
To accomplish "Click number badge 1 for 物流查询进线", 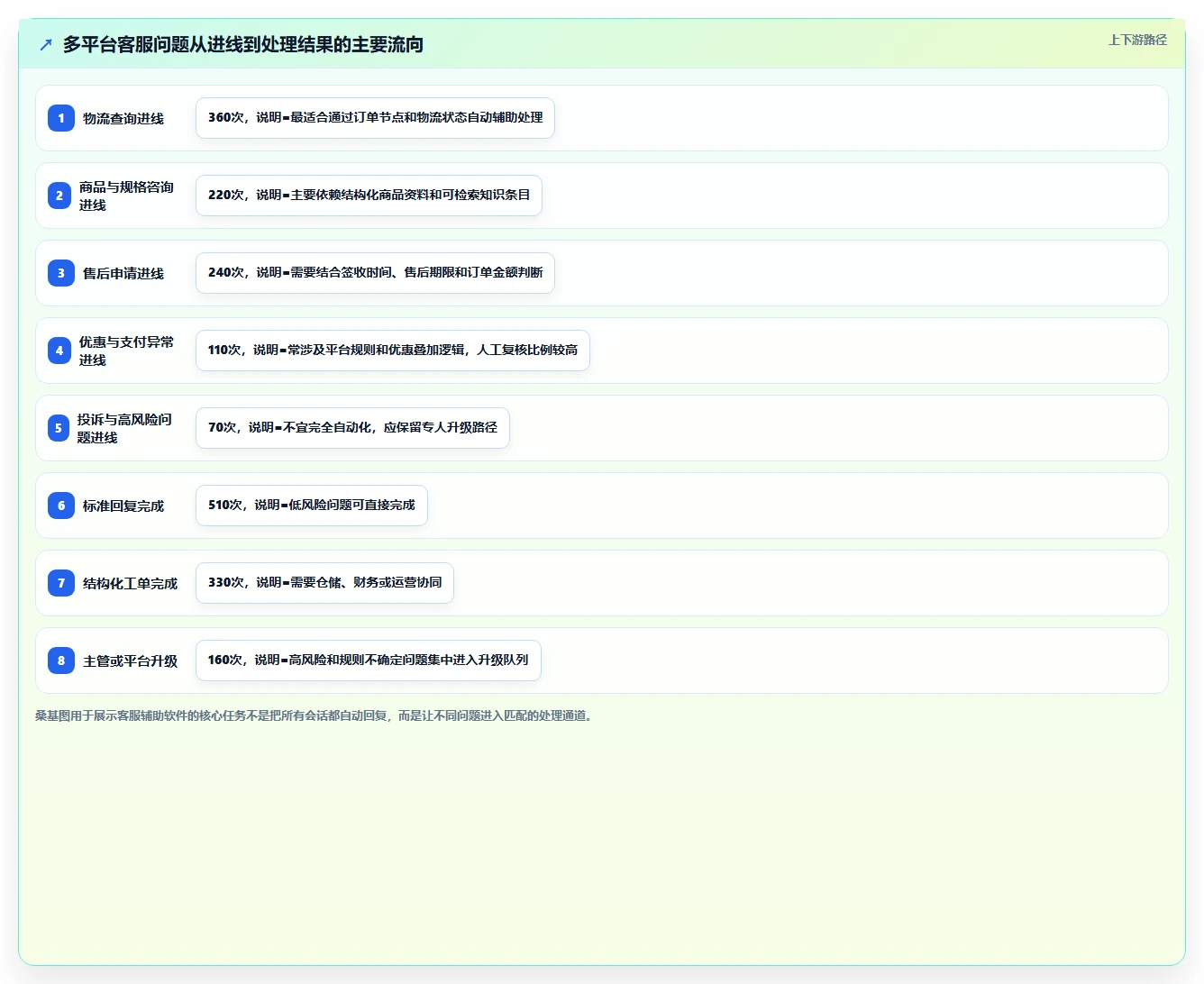I will coord(61,118).
